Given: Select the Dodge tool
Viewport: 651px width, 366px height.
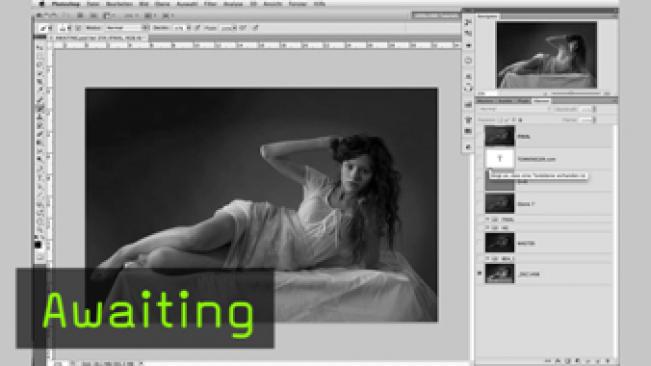Looking at the screenshot, I should pyautogui.click(x=40, y=159).
